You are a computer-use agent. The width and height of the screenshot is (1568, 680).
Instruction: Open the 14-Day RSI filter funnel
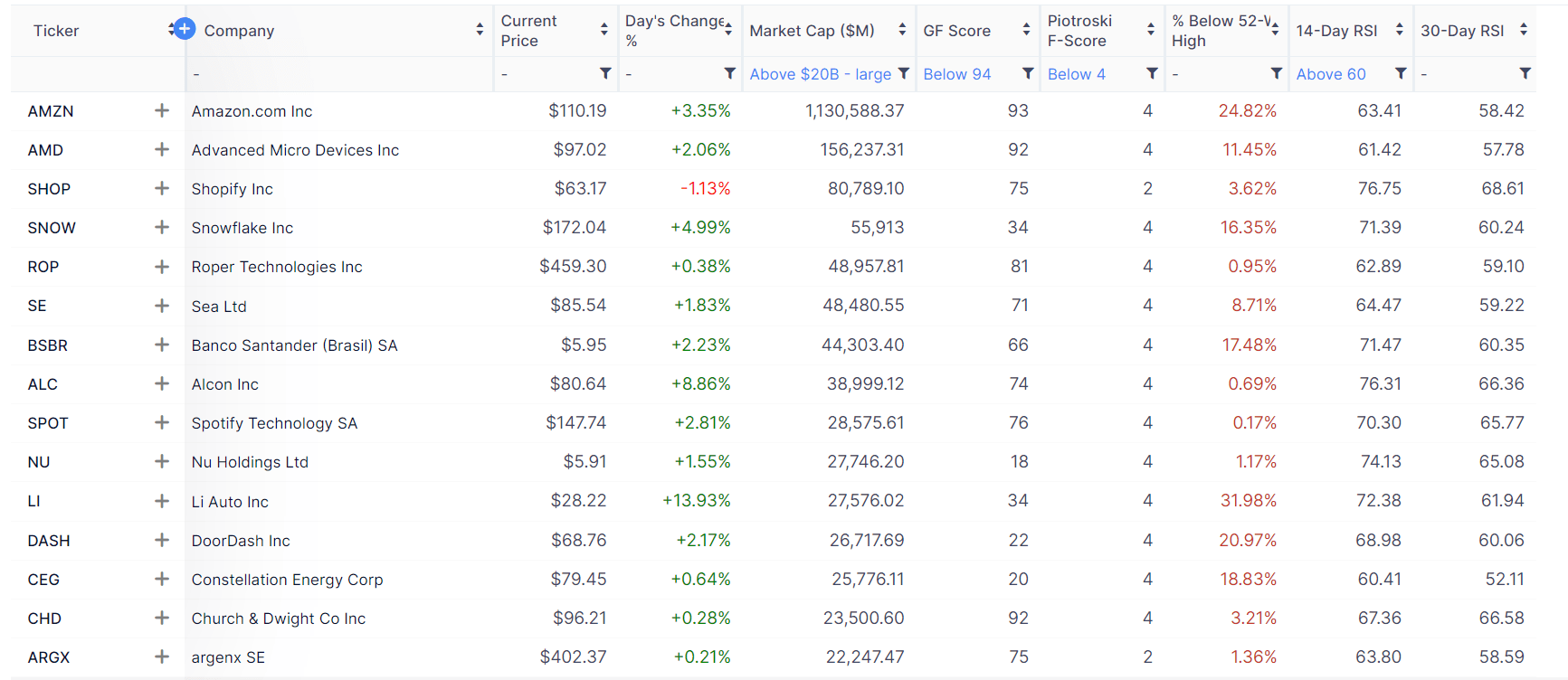point(1401,73)
